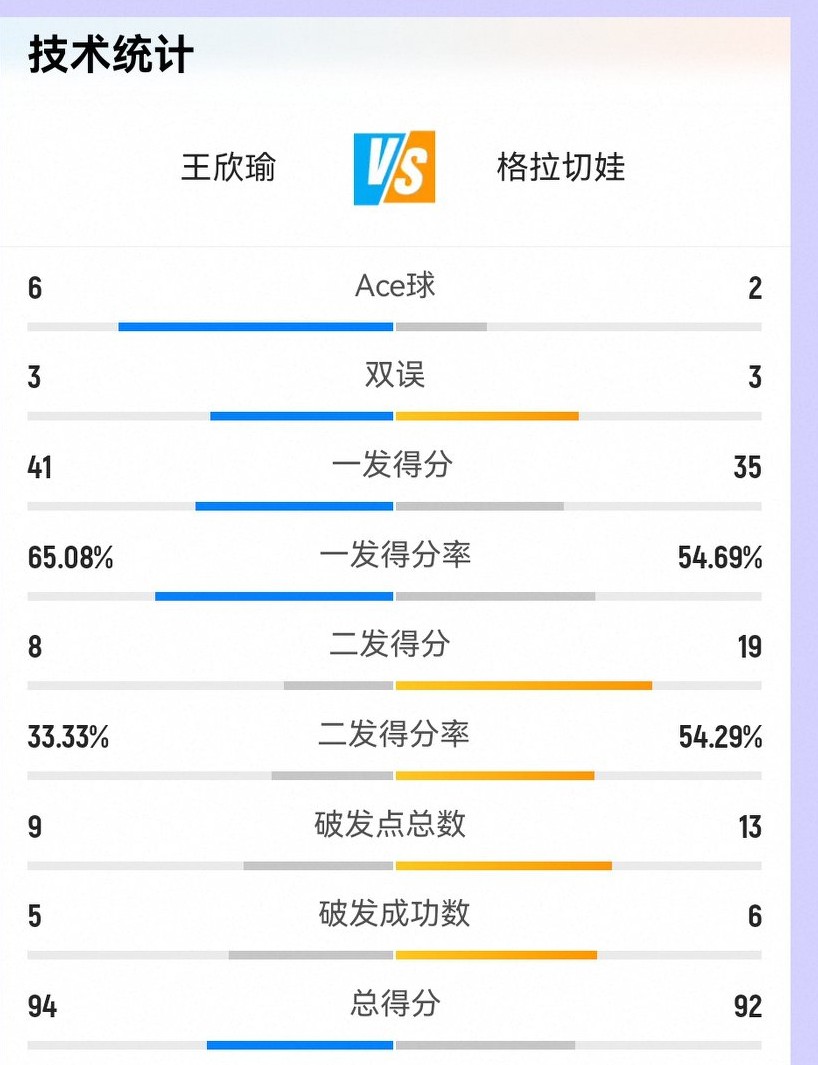
Task: Click the 一发得分 stat label
Action: point(393,465)
